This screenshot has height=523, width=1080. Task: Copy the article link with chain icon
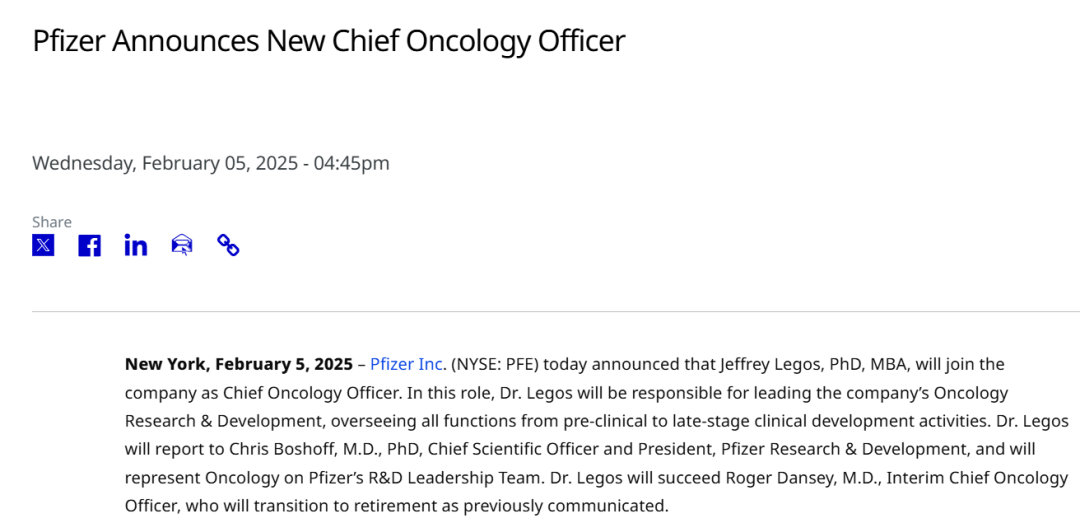(228, 245)
